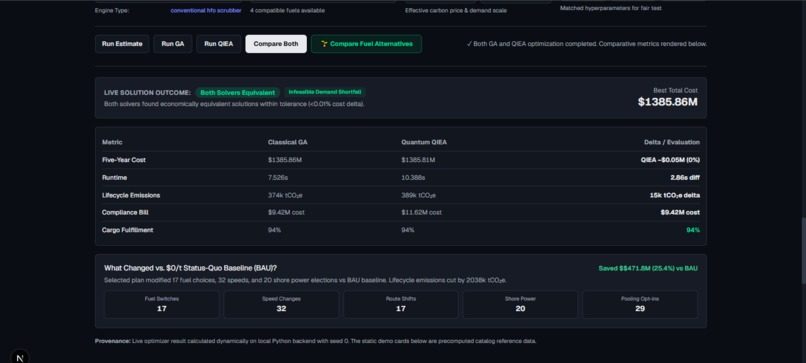806x363 pixels.
Task: Click the Route Shifts 17 card
Action: coord(401,304)
